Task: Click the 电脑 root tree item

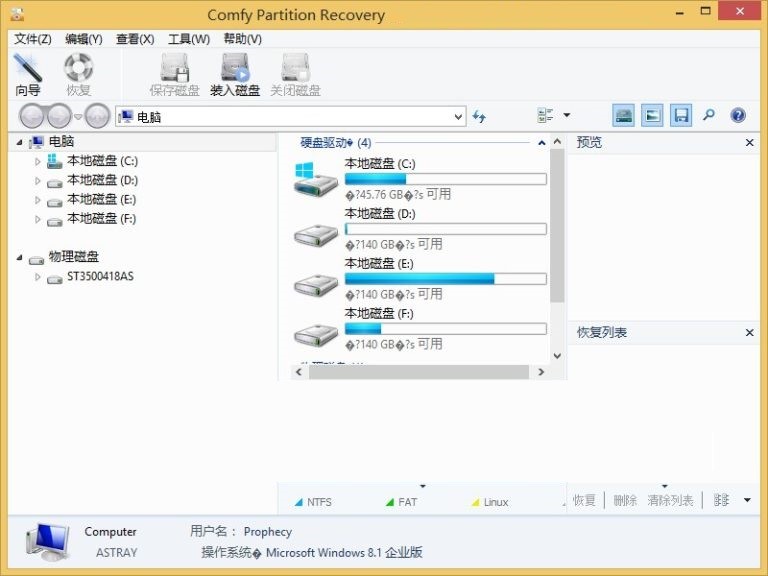Action: tap(61, 142)
